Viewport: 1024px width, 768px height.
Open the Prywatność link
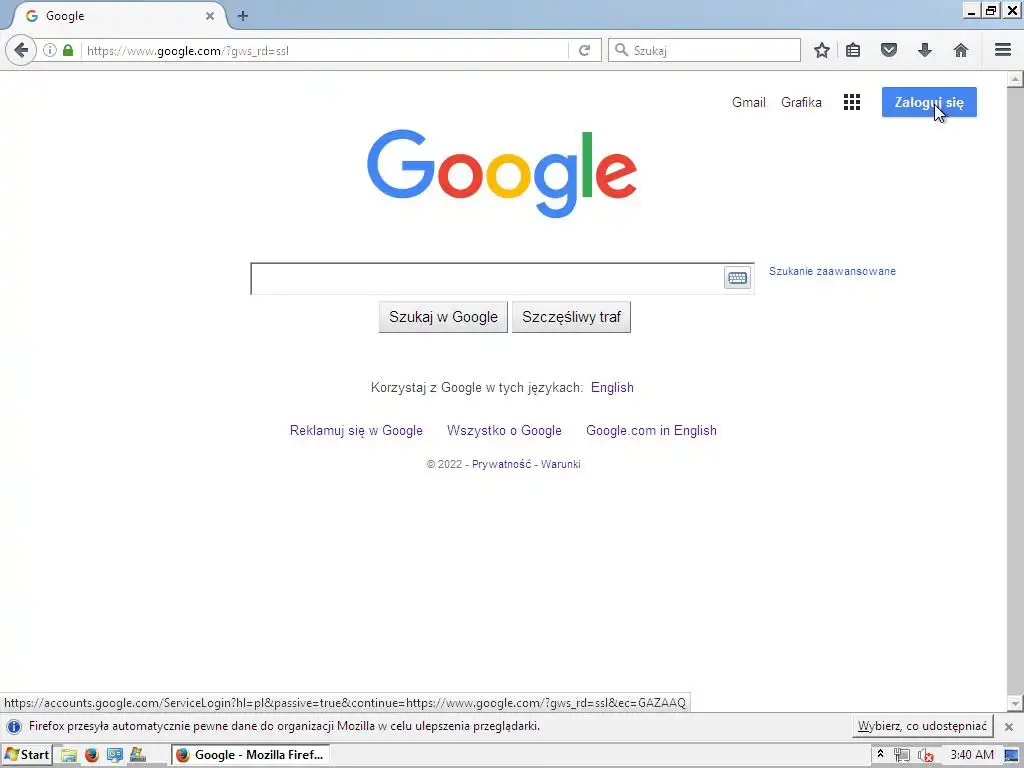point(502,464)
